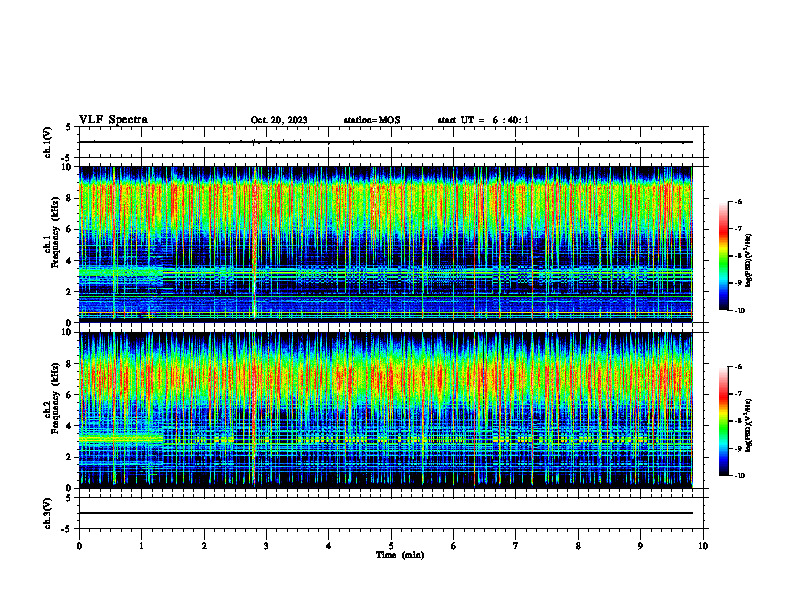Click time axis tick label "9"
Viewport: 792px width, 612px height.
(x=640, y=546)
